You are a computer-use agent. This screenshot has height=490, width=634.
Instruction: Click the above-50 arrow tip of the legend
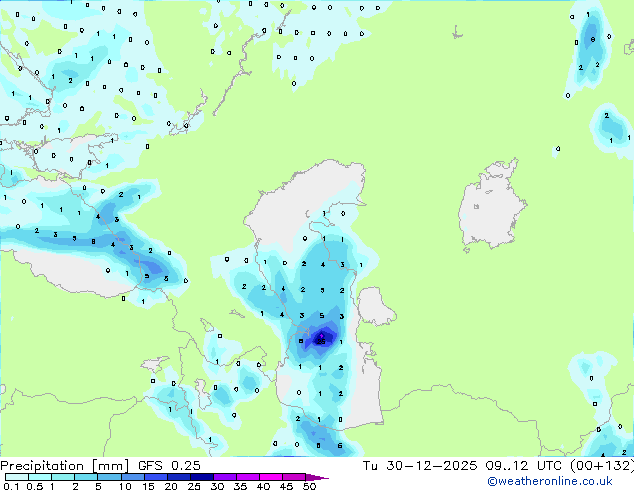point(317,477)
